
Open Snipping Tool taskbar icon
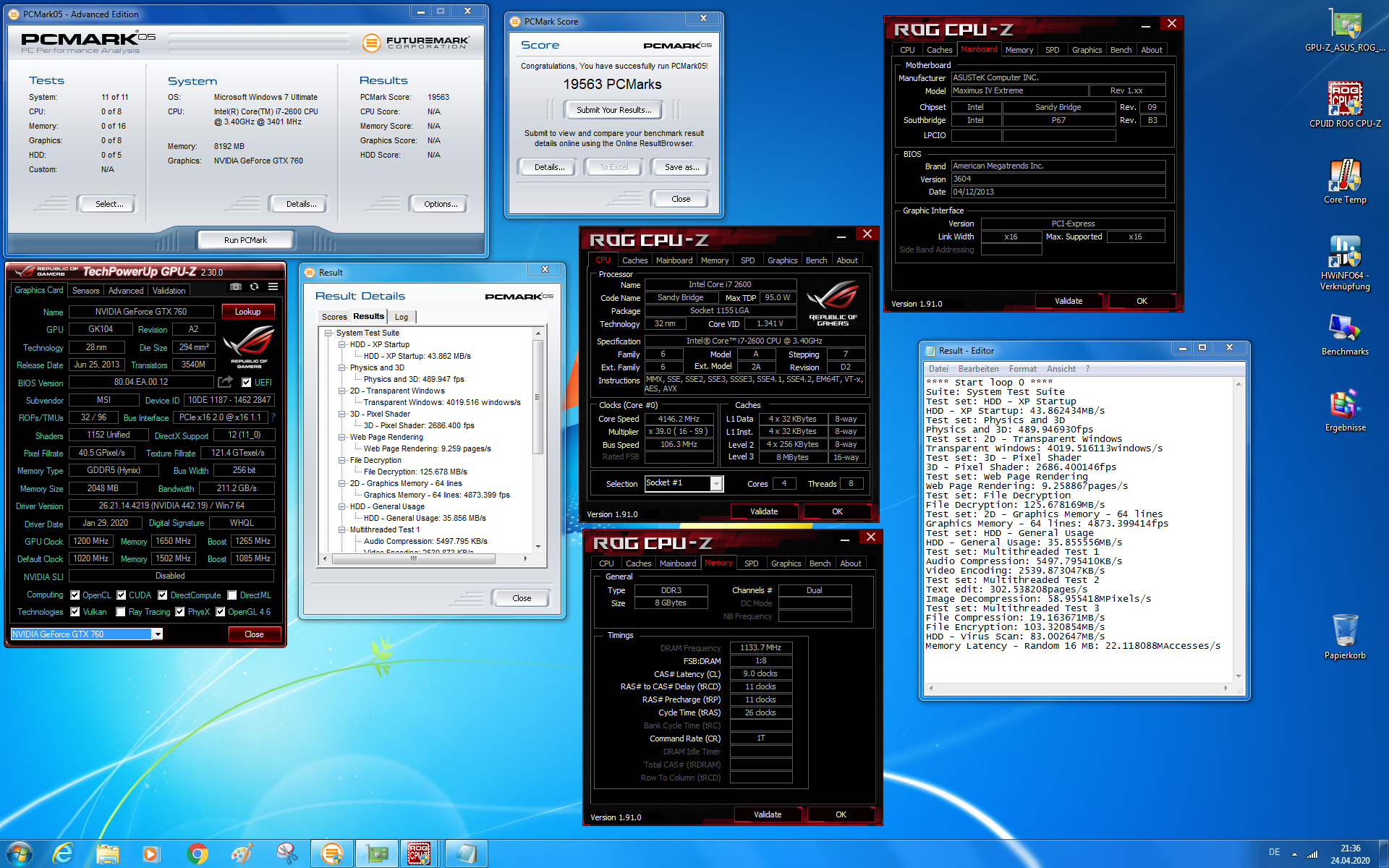[x=286, y=854]
